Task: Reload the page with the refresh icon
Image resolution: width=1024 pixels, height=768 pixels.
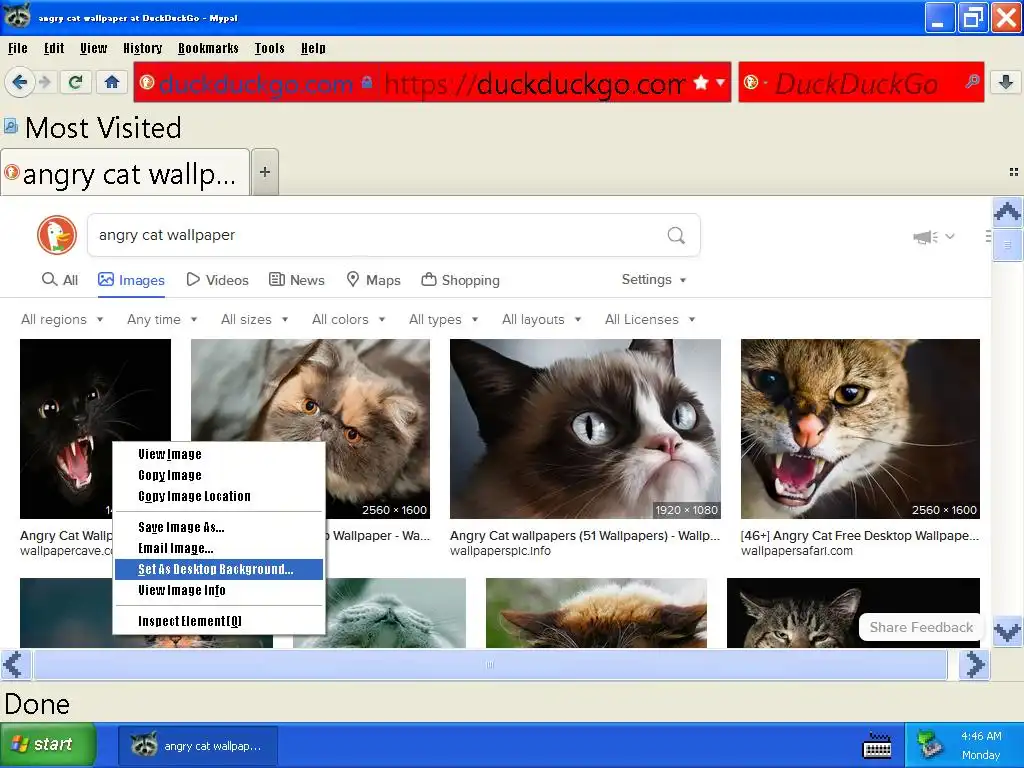Action: (75, 82)
